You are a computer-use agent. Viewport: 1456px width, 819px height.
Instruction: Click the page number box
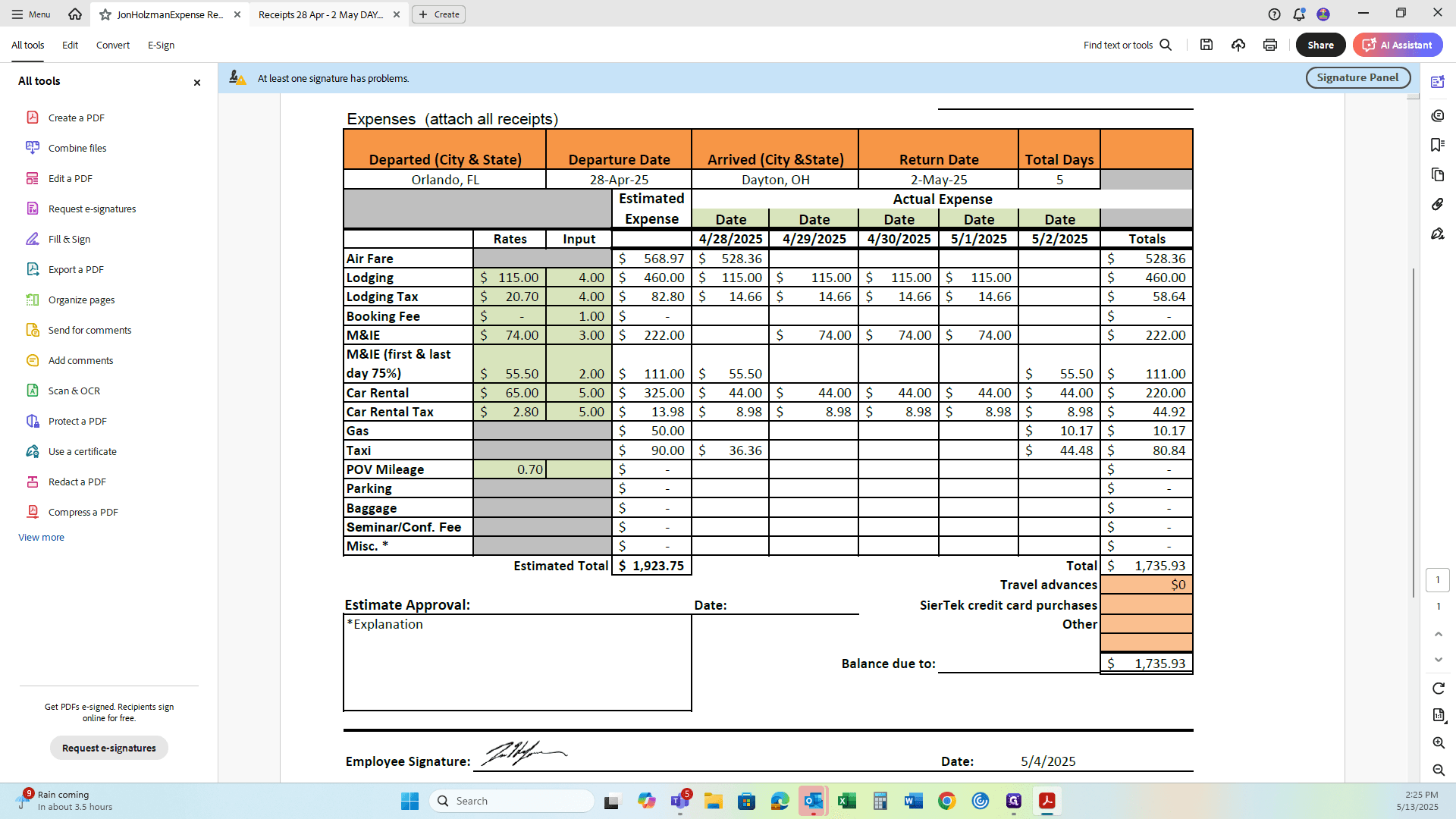click(x=1437, y=580)
